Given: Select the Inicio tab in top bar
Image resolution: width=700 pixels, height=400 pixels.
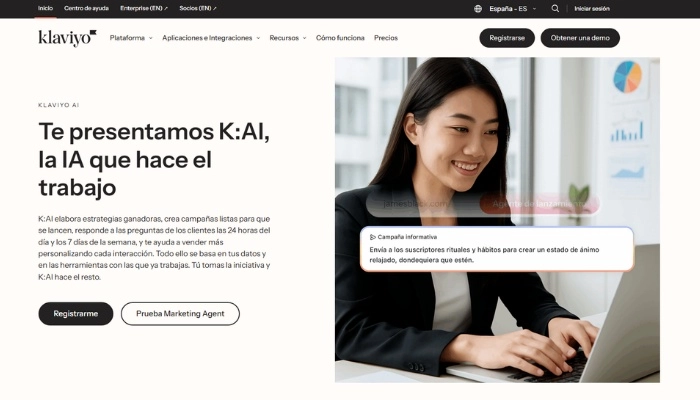Looking at the screenshot, I should (x=45, y=8).
